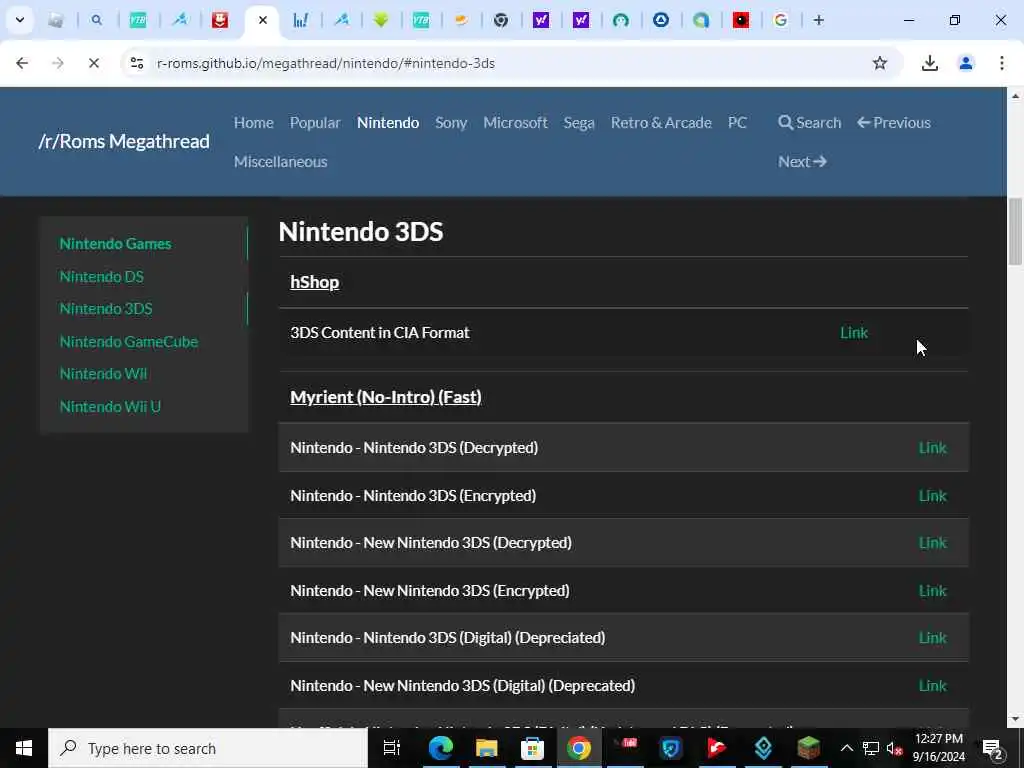1024x768 pixels.
Task: Go forward in browser history
Action: (x=57, y=63)
